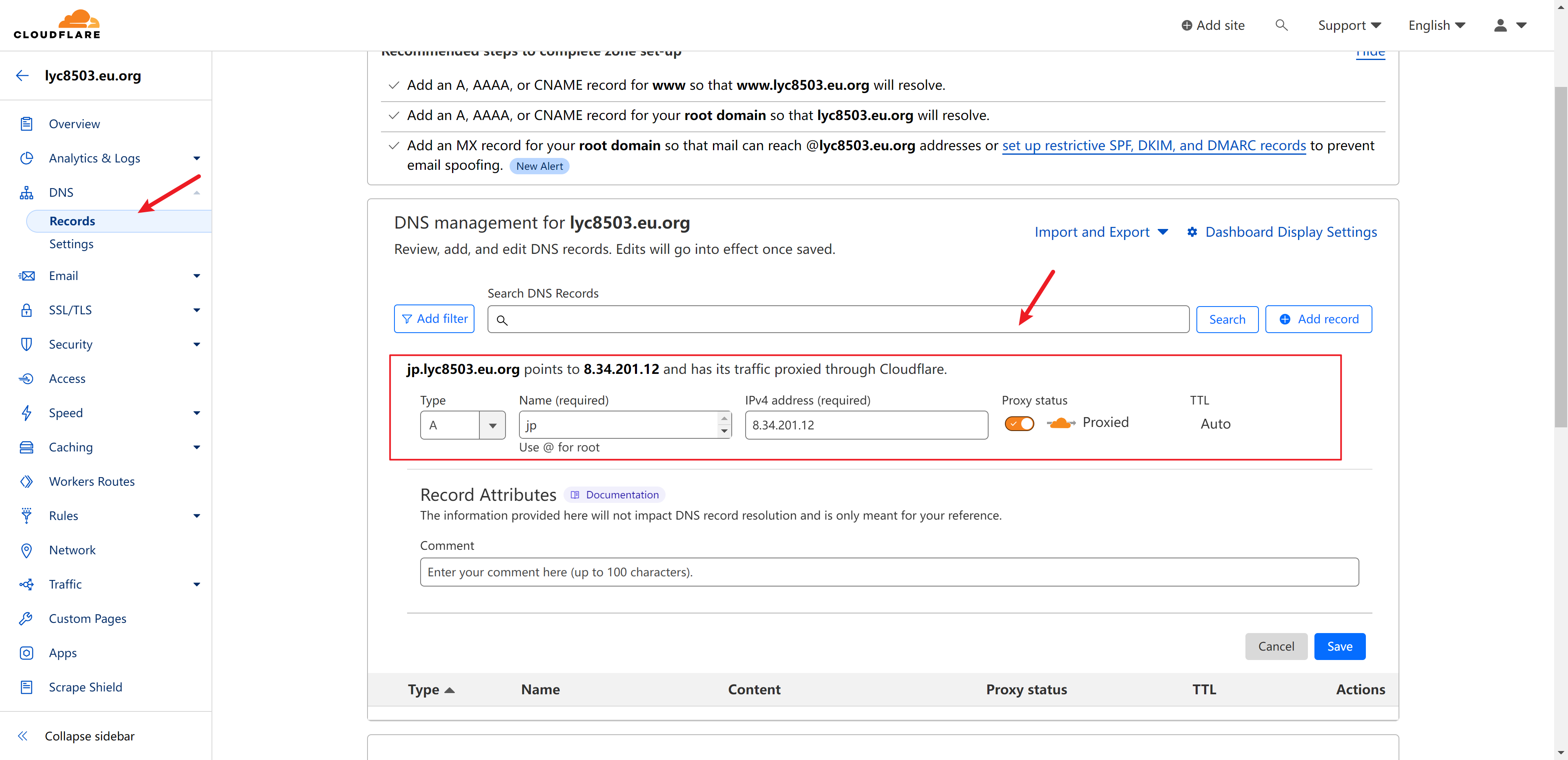
Task: Click the Analytics & Logs pie chart icon
Action: pyautogui.click(x=26, y=158)
